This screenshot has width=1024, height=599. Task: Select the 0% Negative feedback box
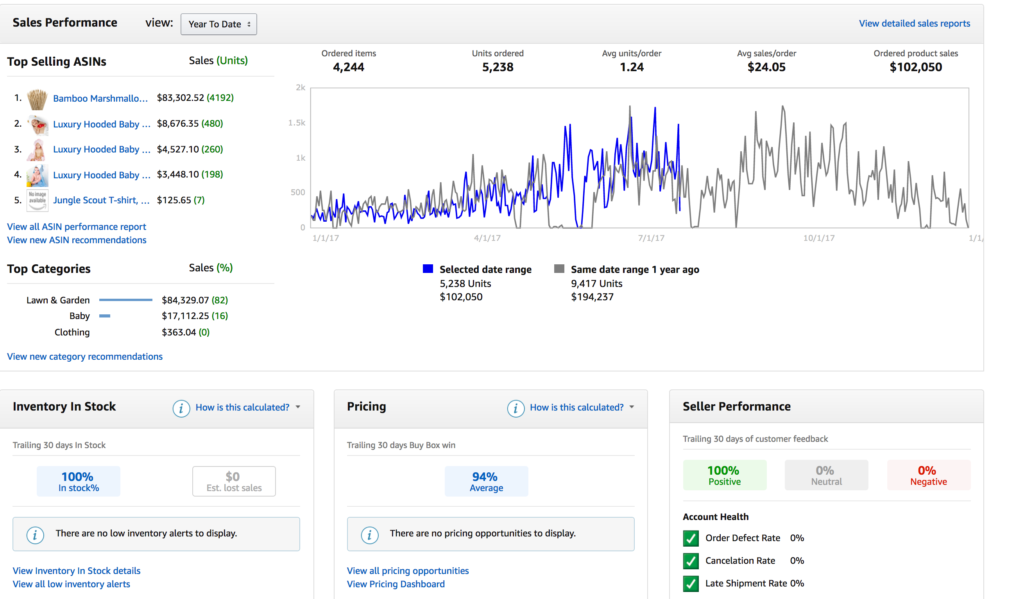[x=927, y=475]
